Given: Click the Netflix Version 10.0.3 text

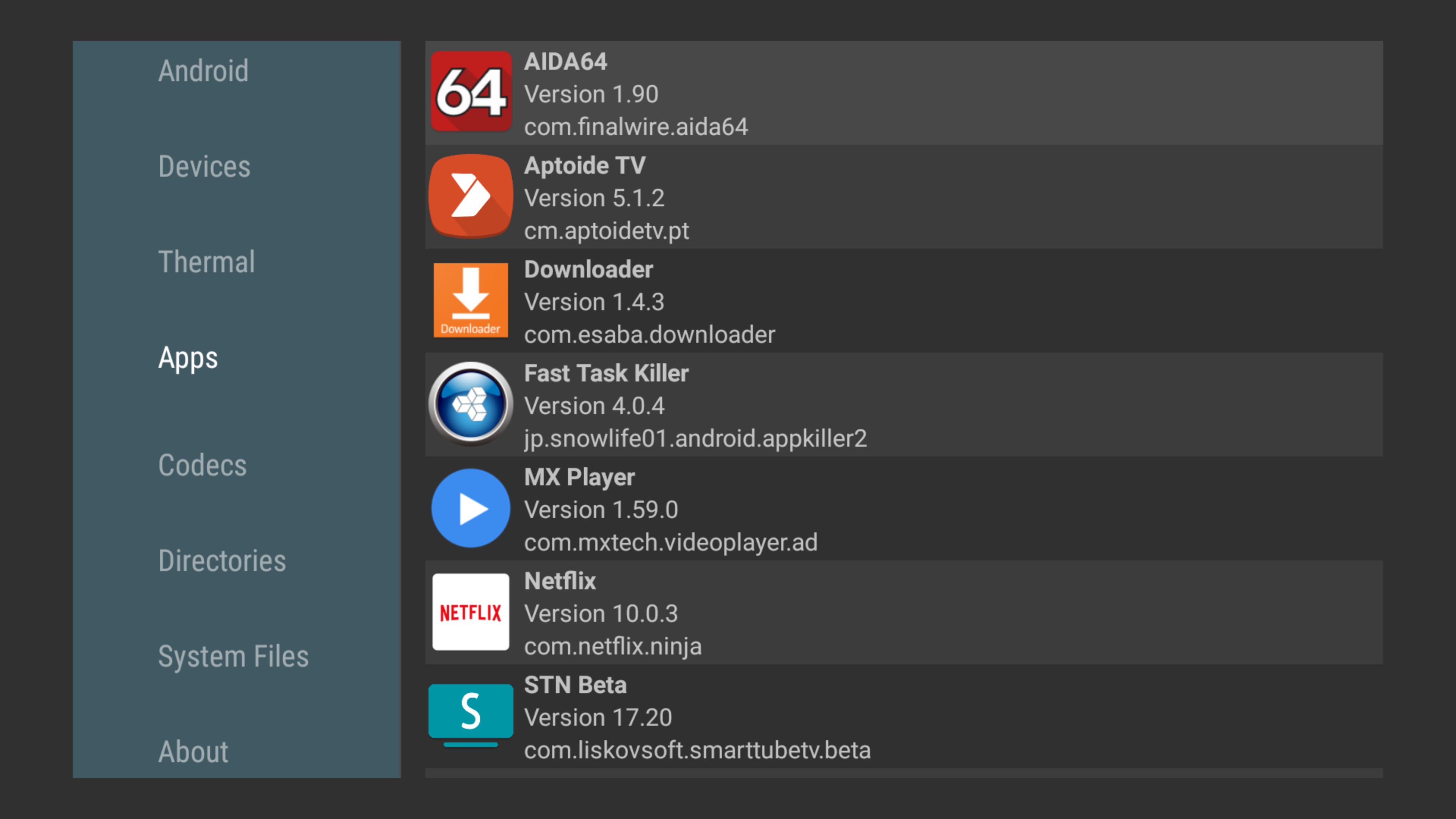Looking at the screenshot, I should tap(601, 614).
